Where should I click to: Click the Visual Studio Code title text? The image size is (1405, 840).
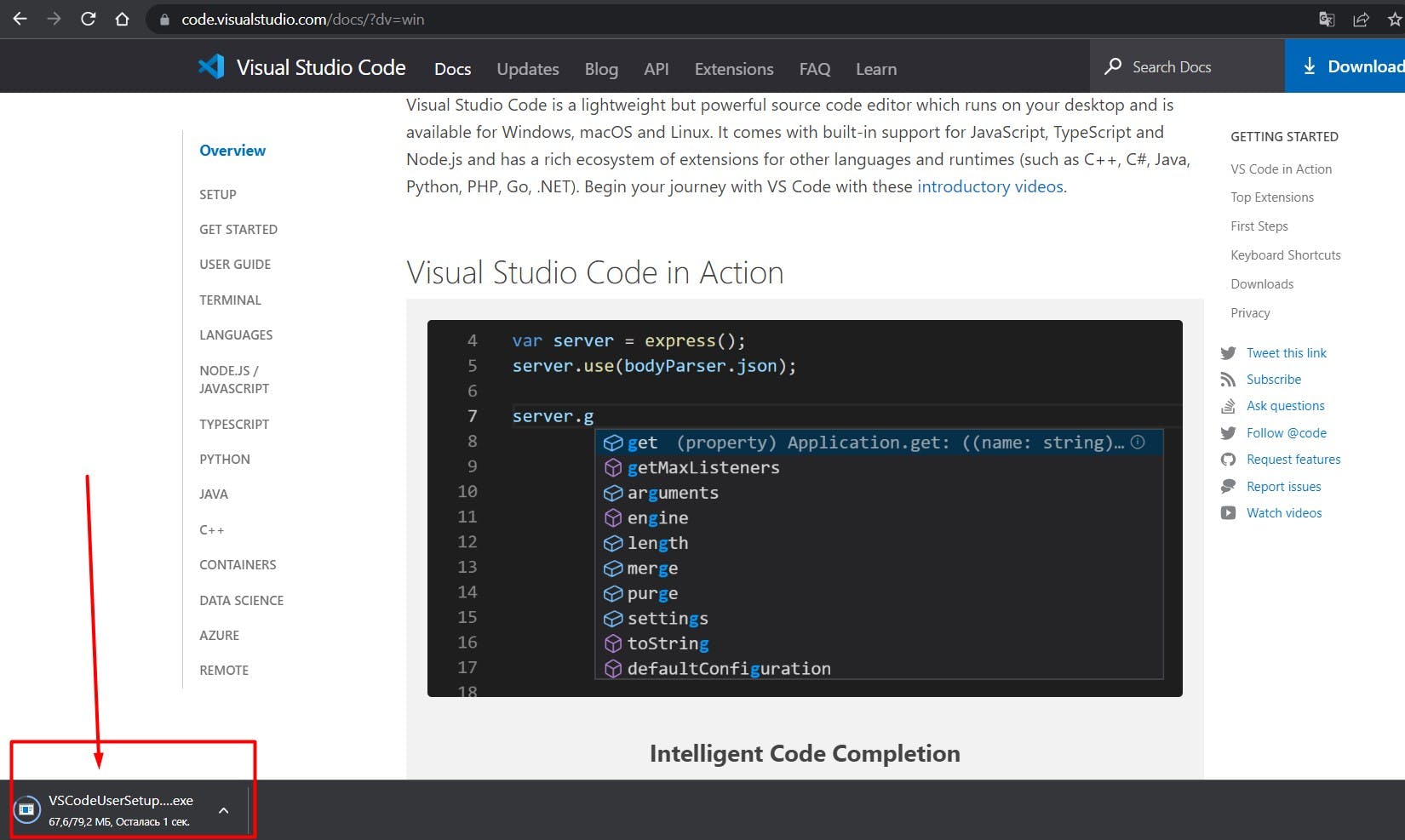click(x=321, y=67)
